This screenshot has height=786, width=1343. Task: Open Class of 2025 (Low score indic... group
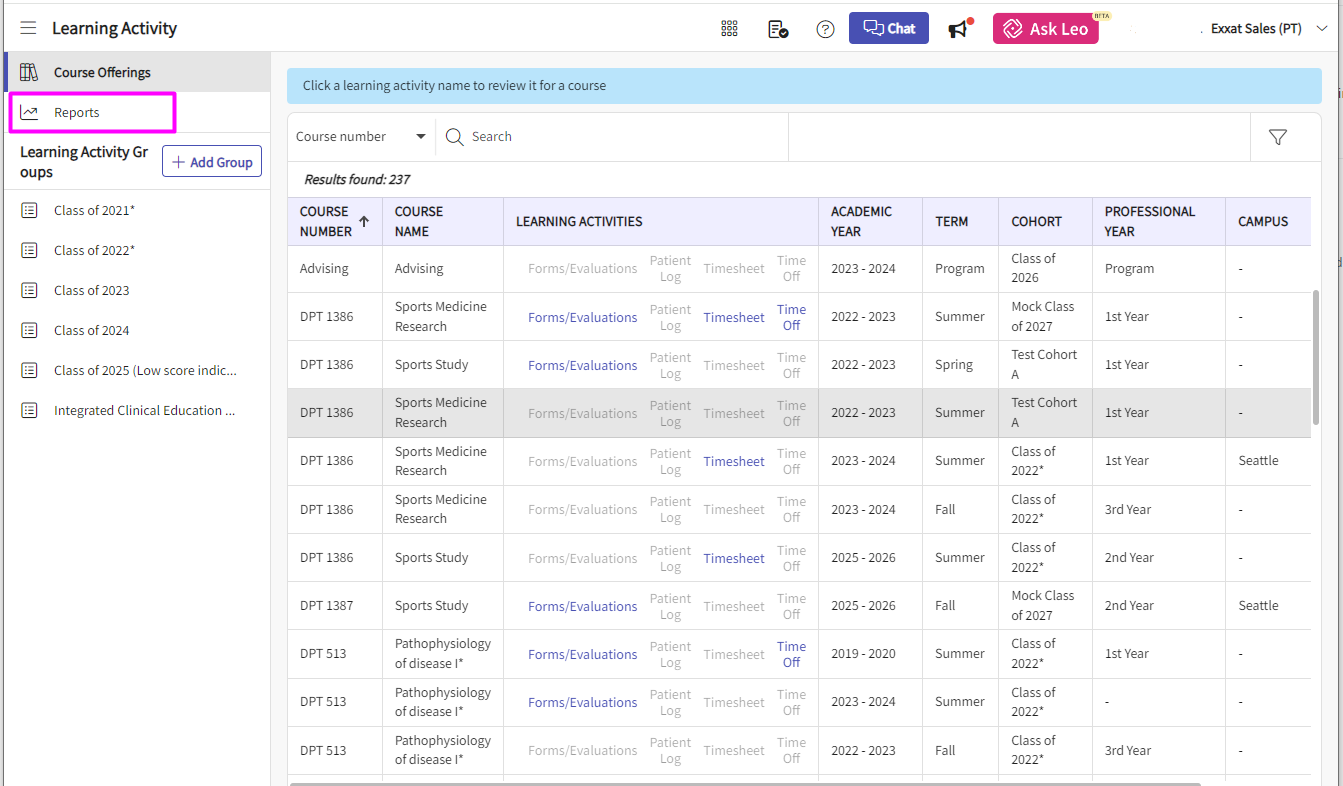(145, 370)
